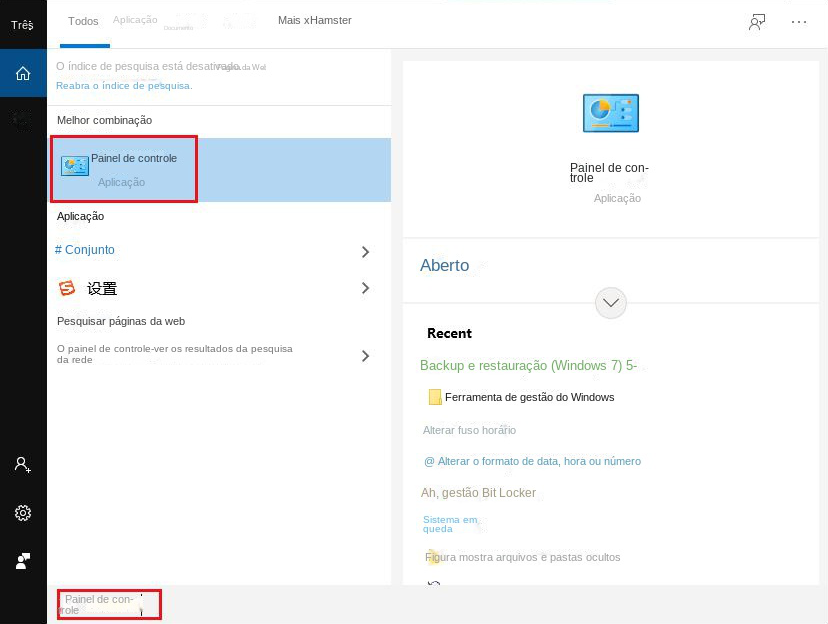The height and width of the screenshot is (624, 828).
Task: Click the search input box at bottom
Action: point(109,604)
